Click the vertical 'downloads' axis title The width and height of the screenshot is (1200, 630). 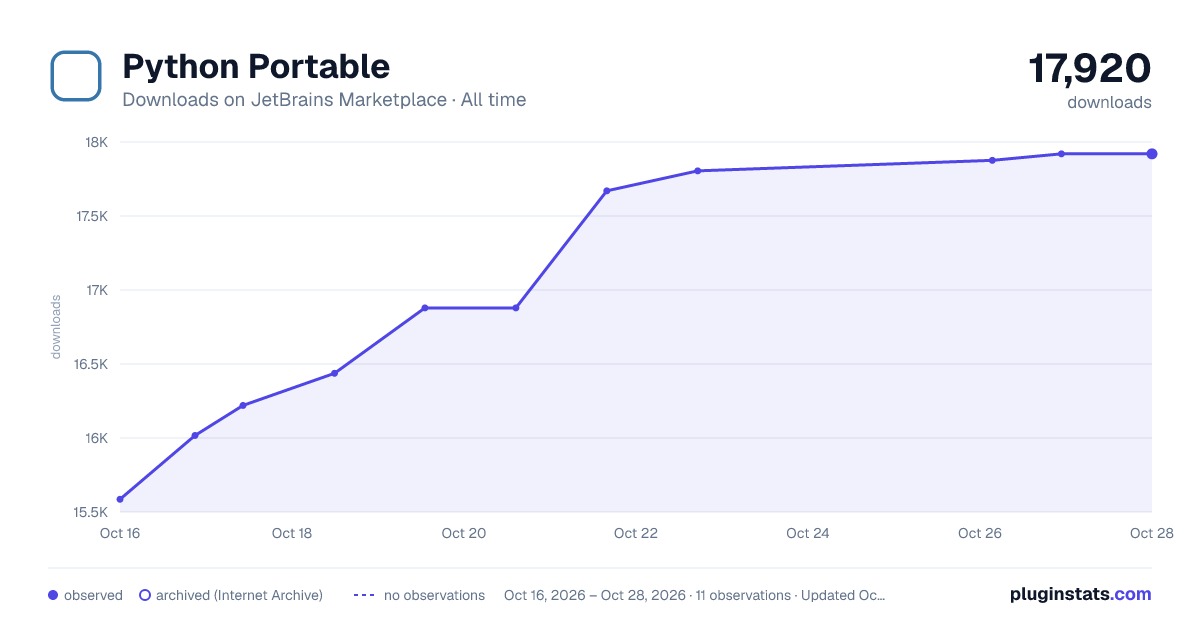(56, 327)
